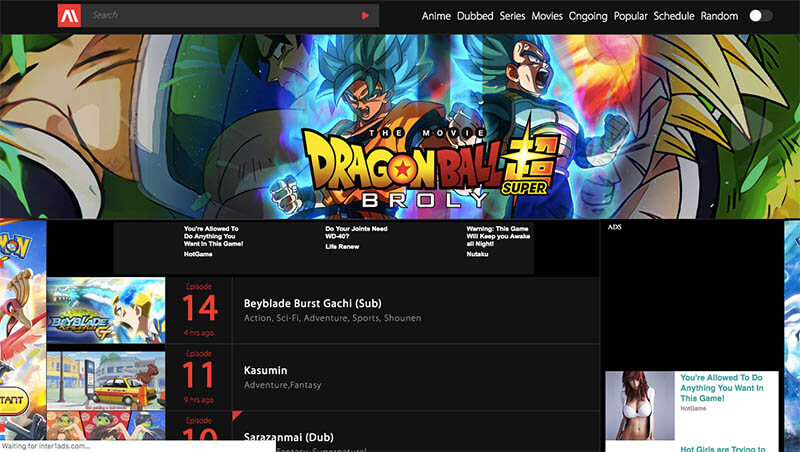This screenshot has height=452, width=800.
Task: Open the Beyblade Burst Gachi thumbnail
Action: (x=106, y=310)
